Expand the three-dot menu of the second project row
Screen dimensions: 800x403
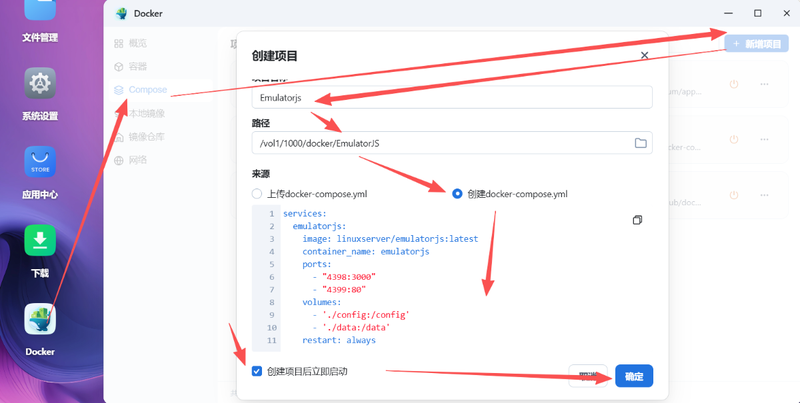click(x=765, y=139)
